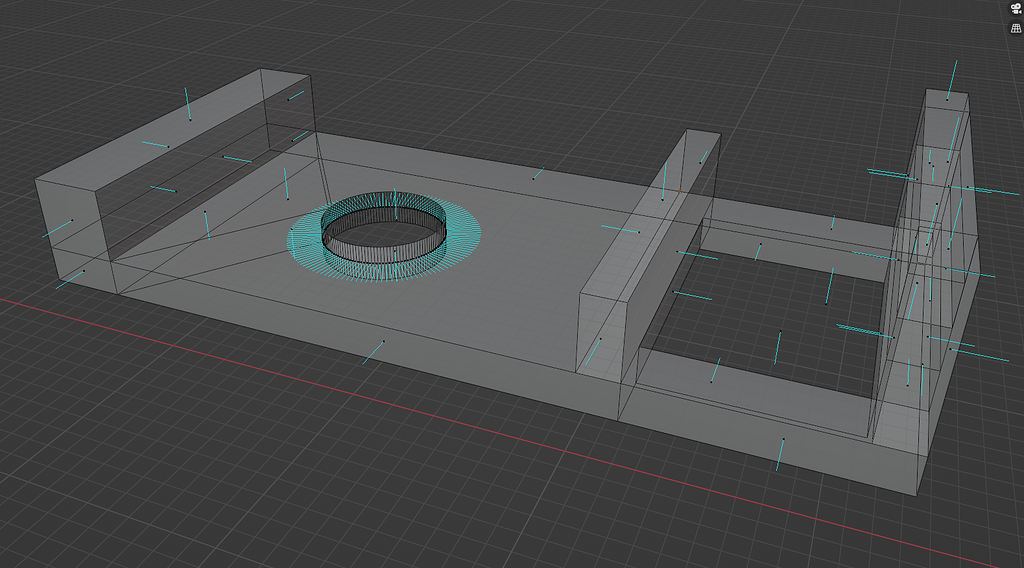Switch perspective/orthographic view with grid icon
1024x568 pixels.
pyautogui.click(x=1016, y=27)
